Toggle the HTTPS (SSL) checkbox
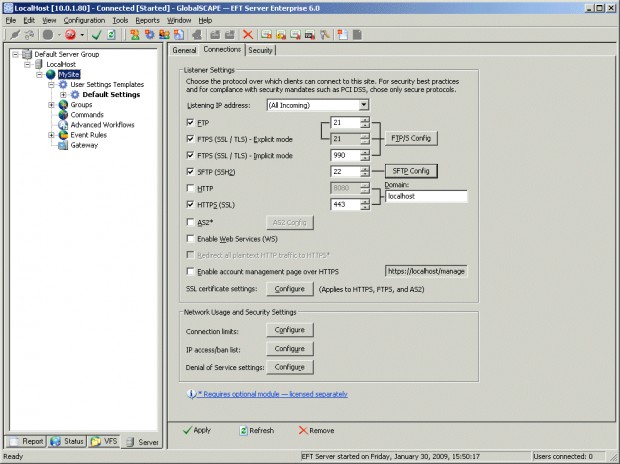 190,205
